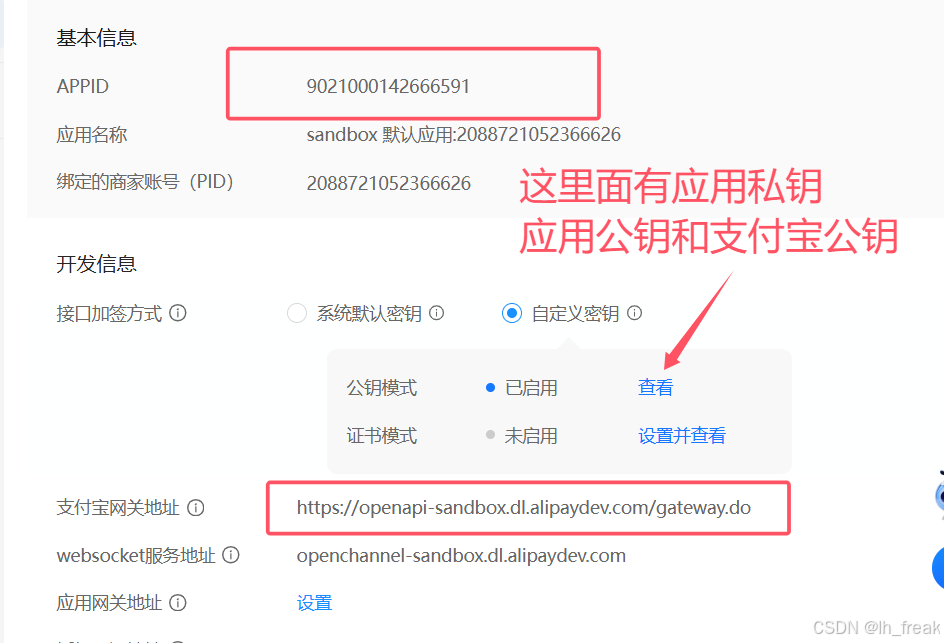Viewport: 944px width, 643px height.
Task: Click the Alipay gateway URL text
Action: (524, 508)
